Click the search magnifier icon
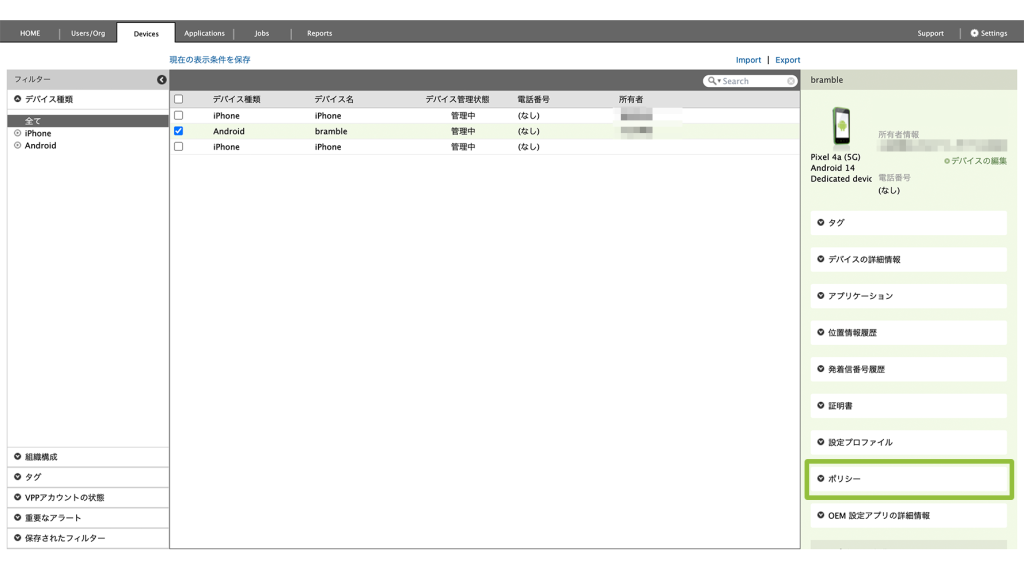This screenshot has height=576, width=1024. coord(712,81)
